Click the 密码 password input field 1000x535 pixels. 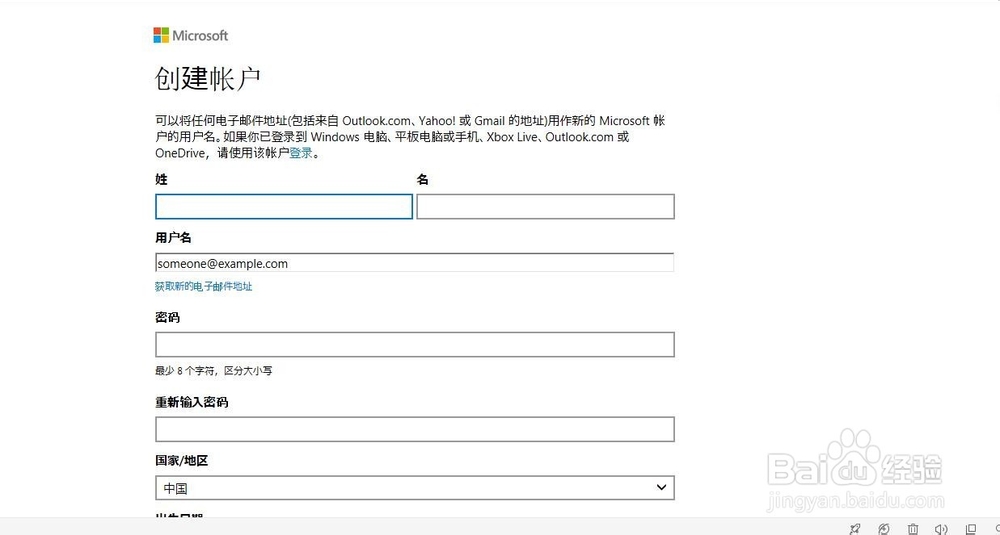click(x=415, y=344)
